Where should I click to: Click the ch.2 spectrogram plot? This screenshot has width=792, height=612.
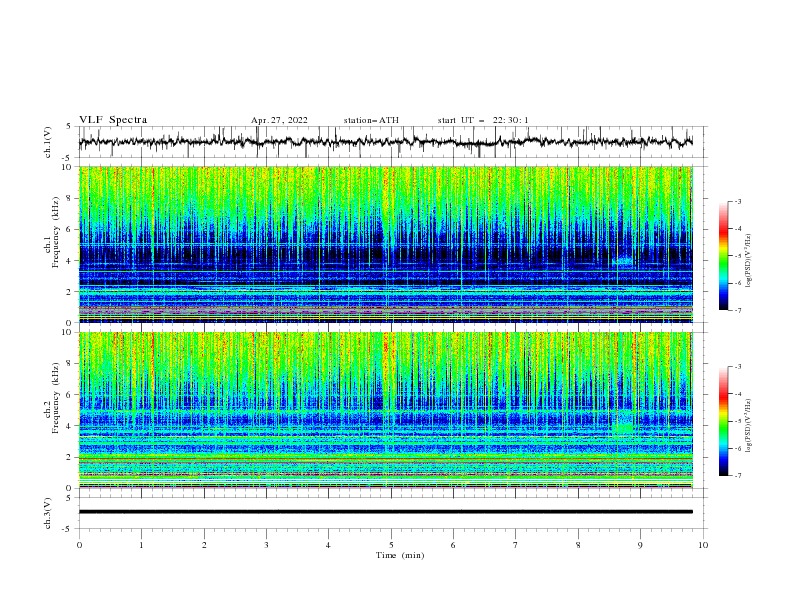coord(385,410)
